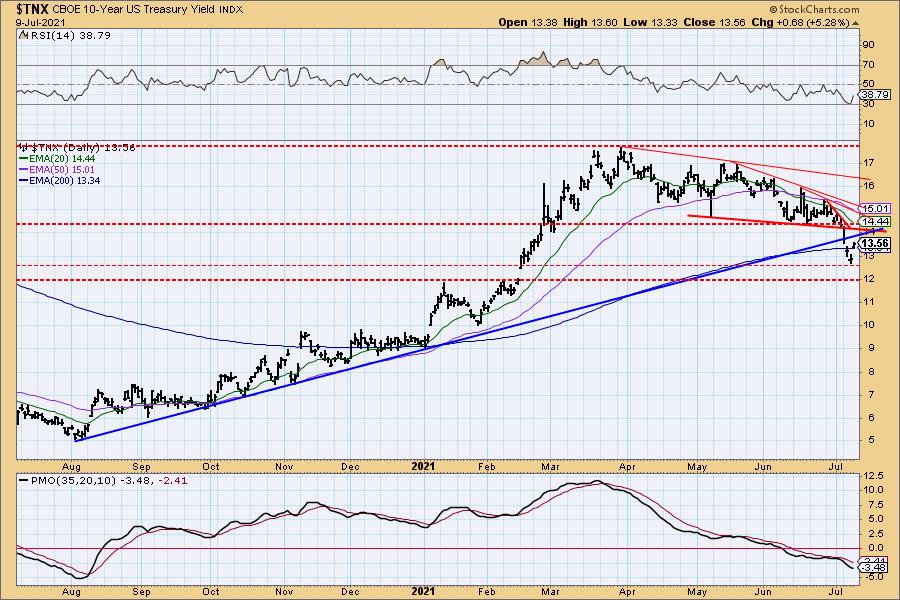The height and width of the screenshot is (600, 900).
Task: Click the 90 level on RSI axis
Action: [x=868, y=45]
